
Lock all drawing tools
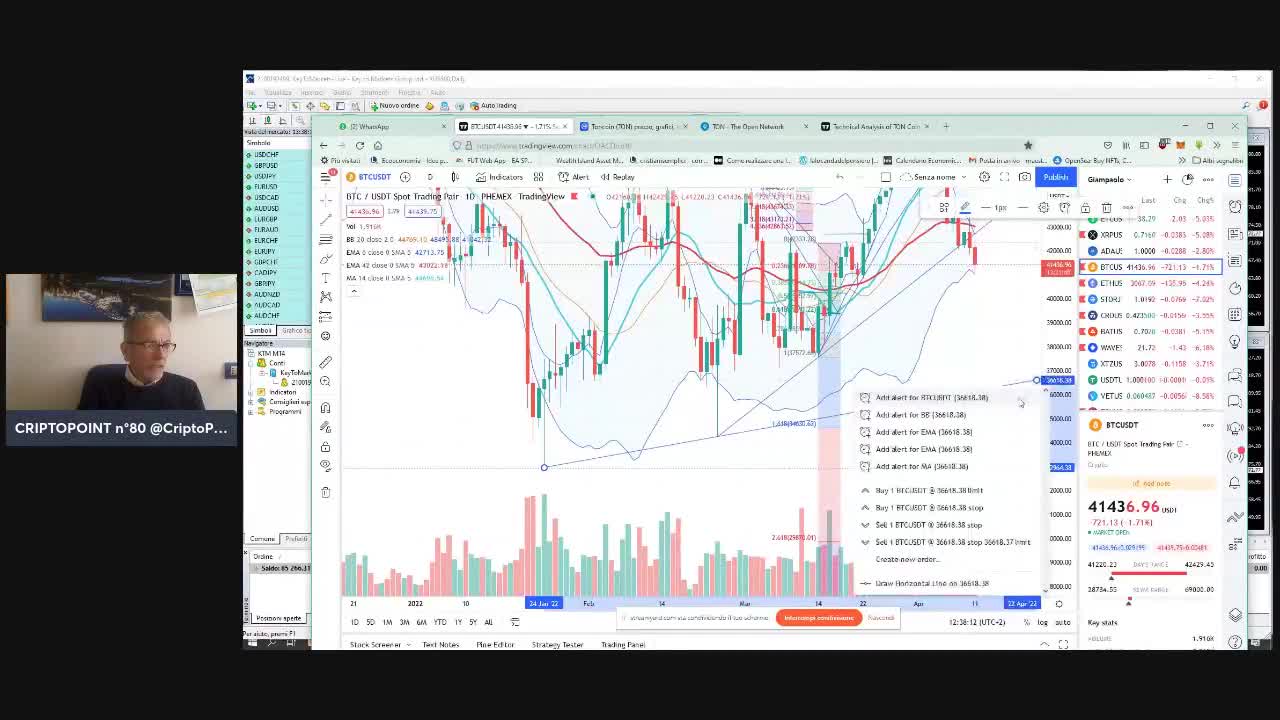click(x=325, y=447)
